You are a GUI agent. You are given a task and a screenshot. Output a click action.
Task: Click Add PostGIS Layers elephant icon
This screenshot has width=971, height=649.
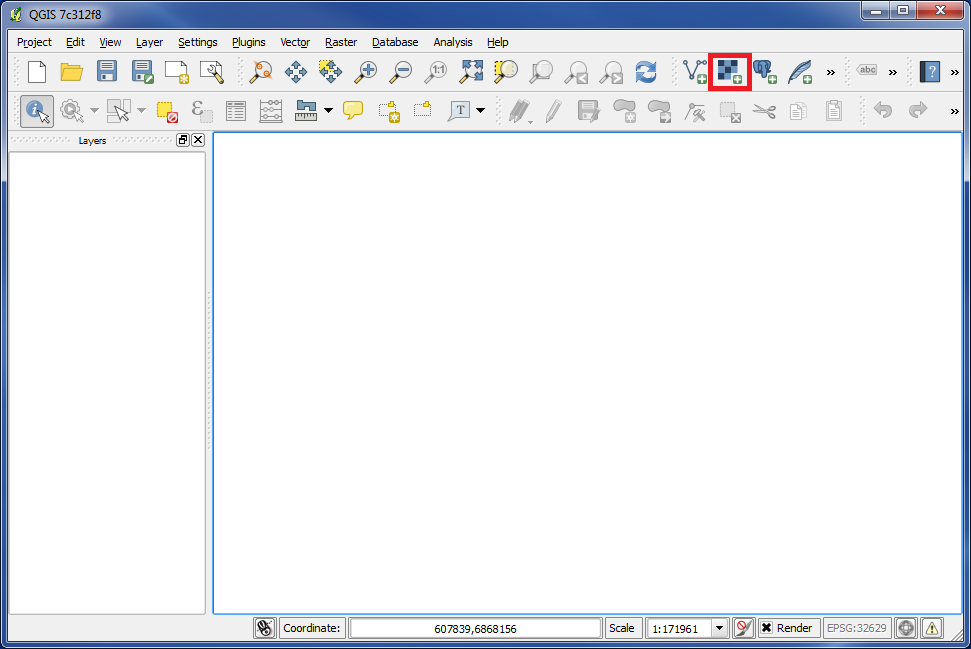click(x=765, y=72)
